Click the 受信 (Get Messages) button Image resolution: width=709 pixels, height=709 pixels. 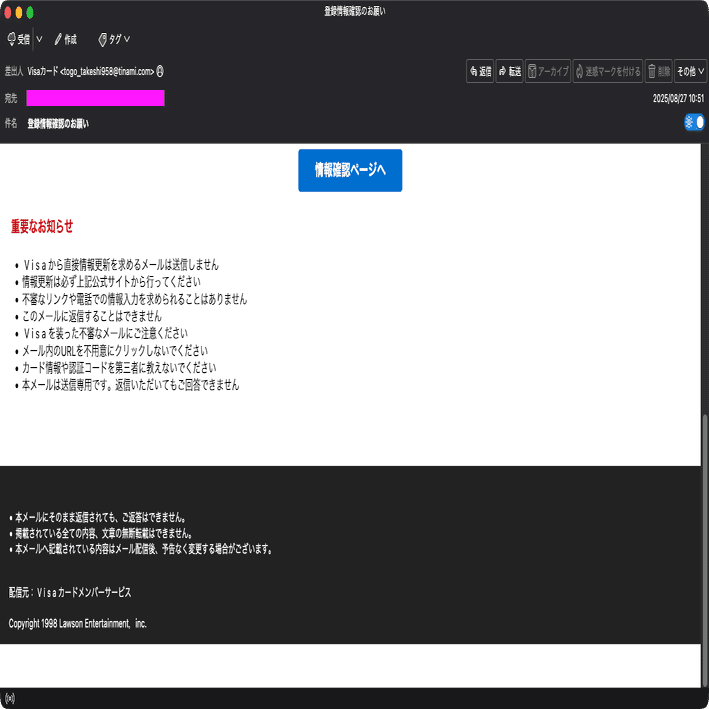coord(19,39)
